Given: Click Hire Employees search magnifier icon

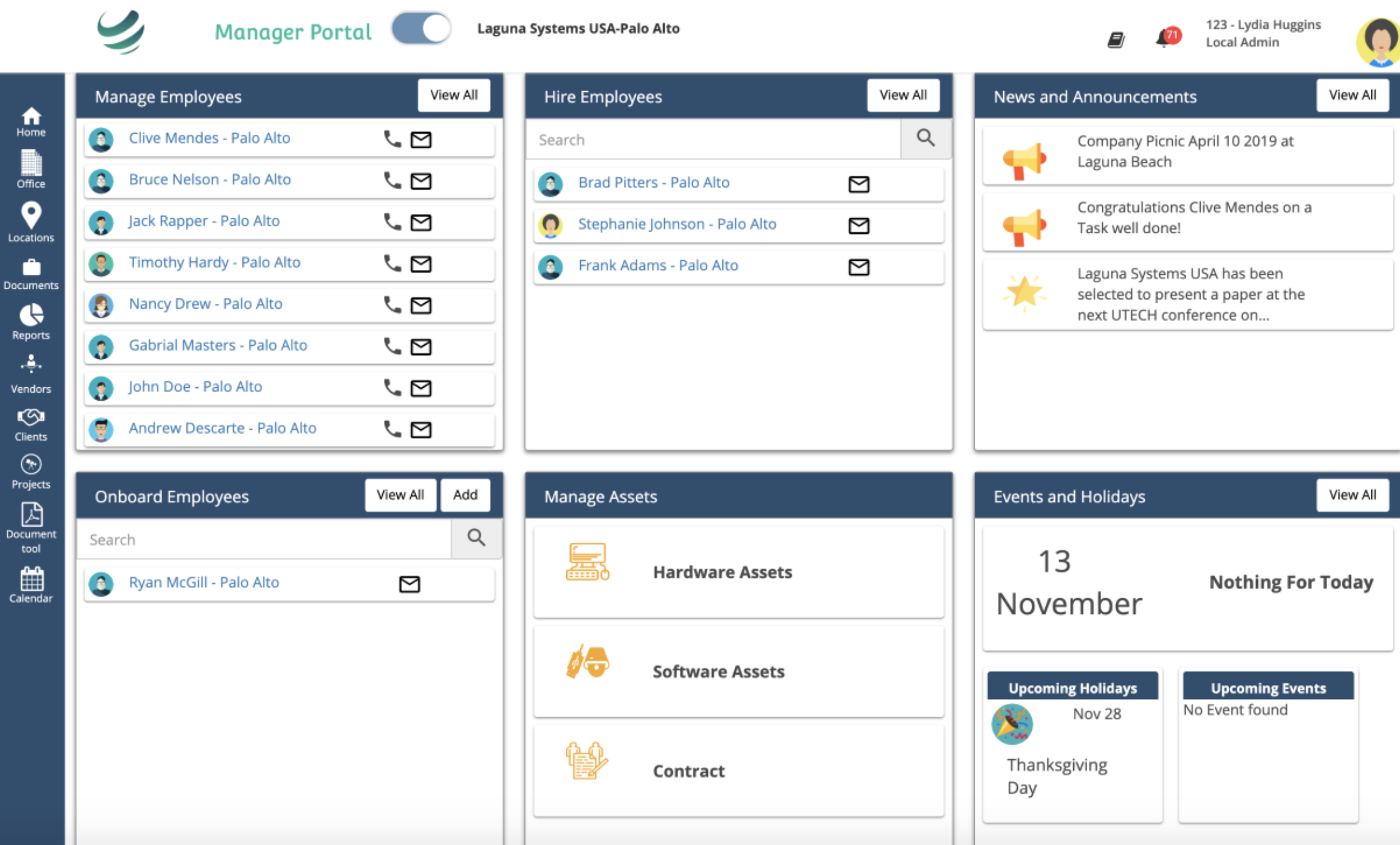Looking at the screenshot, I should (x=925, y=139).
